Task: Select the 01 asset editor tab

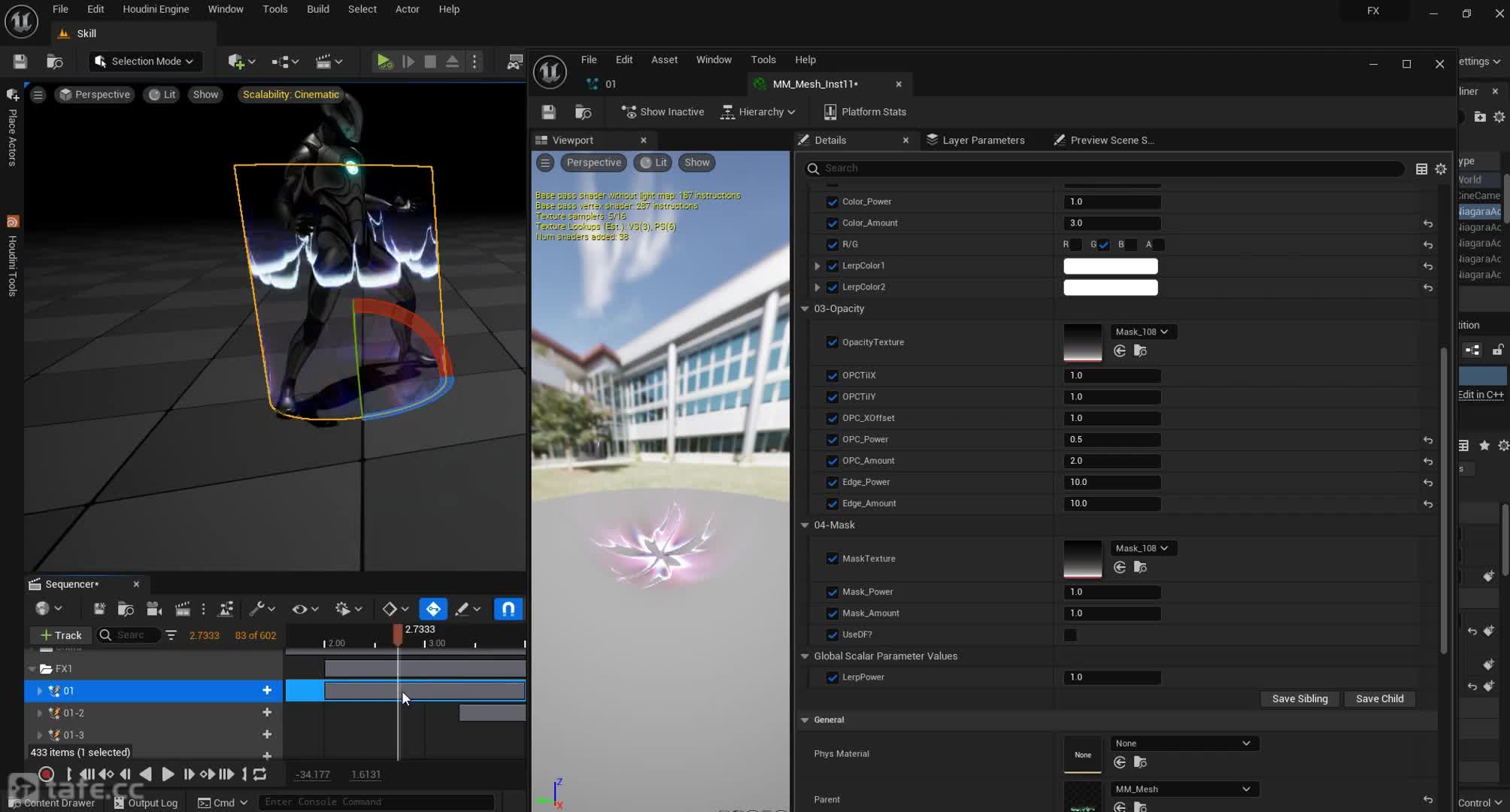Action: (602, 84)
